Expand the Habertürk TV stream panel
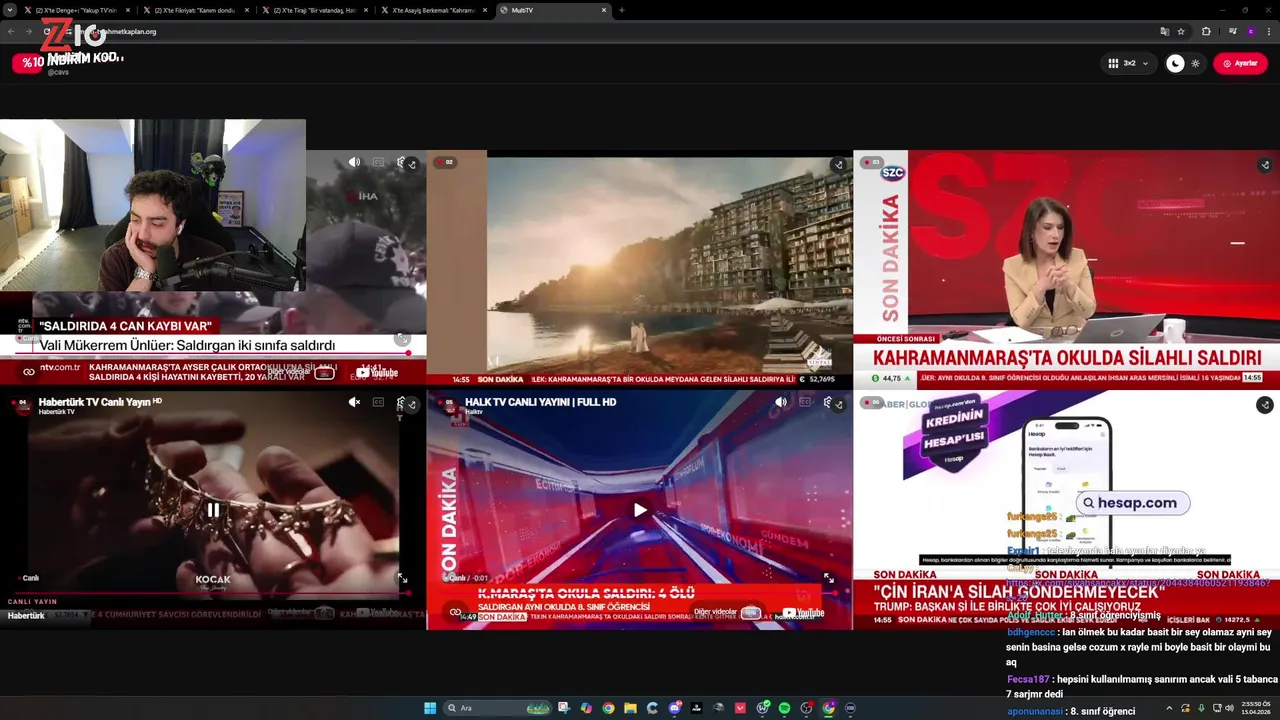The height and width of the screenshot is (720, 1280). click(x=411, y=405)
